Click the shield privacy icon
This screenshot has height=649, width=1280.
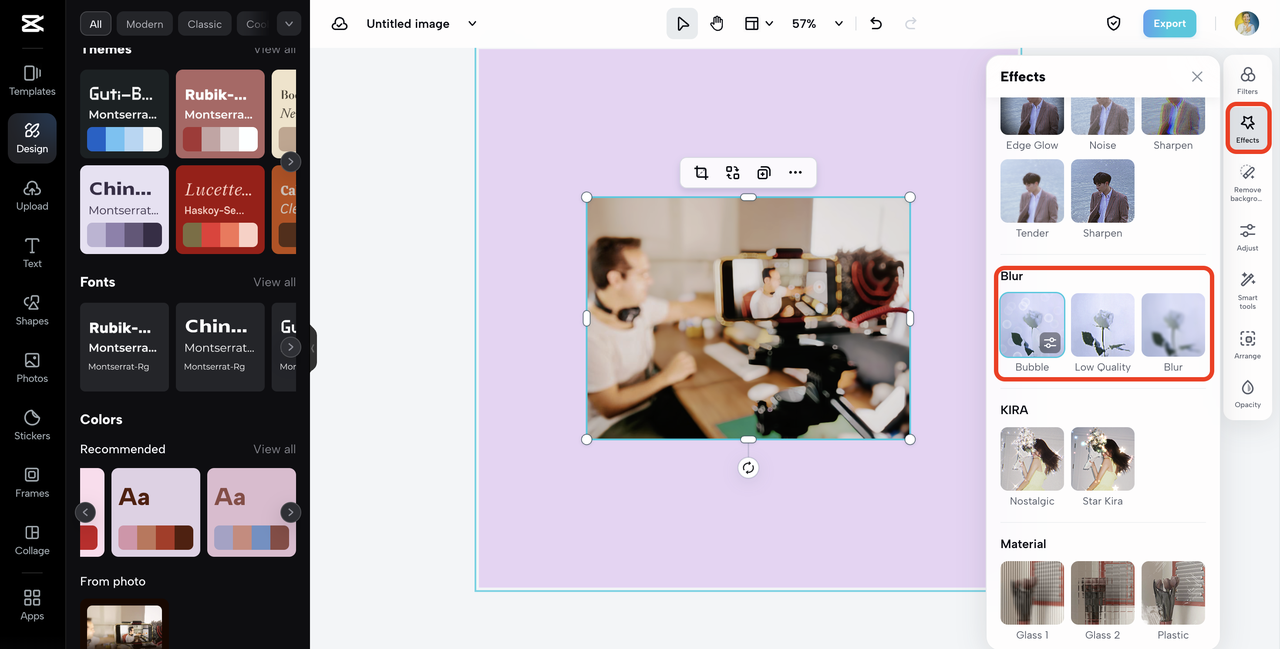[x=1113, y=24]
